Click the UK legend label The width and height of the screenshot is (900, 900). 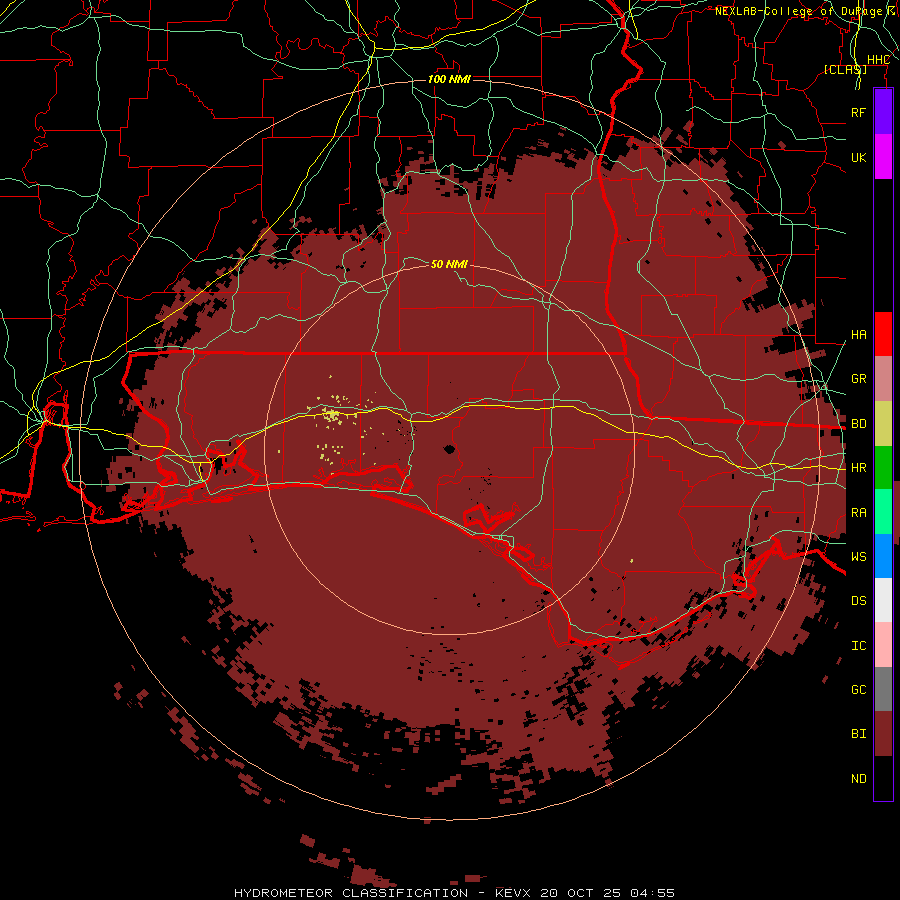pyautogui.click(x=858, y=157)
